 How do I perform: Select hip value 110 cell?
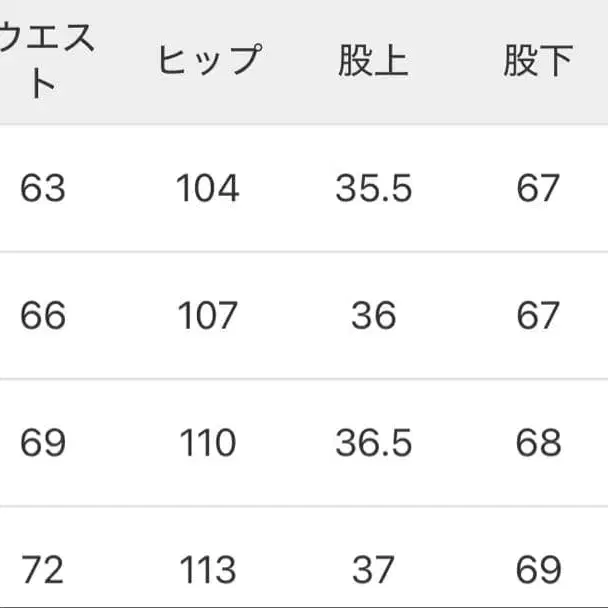(x=208, y=443)
